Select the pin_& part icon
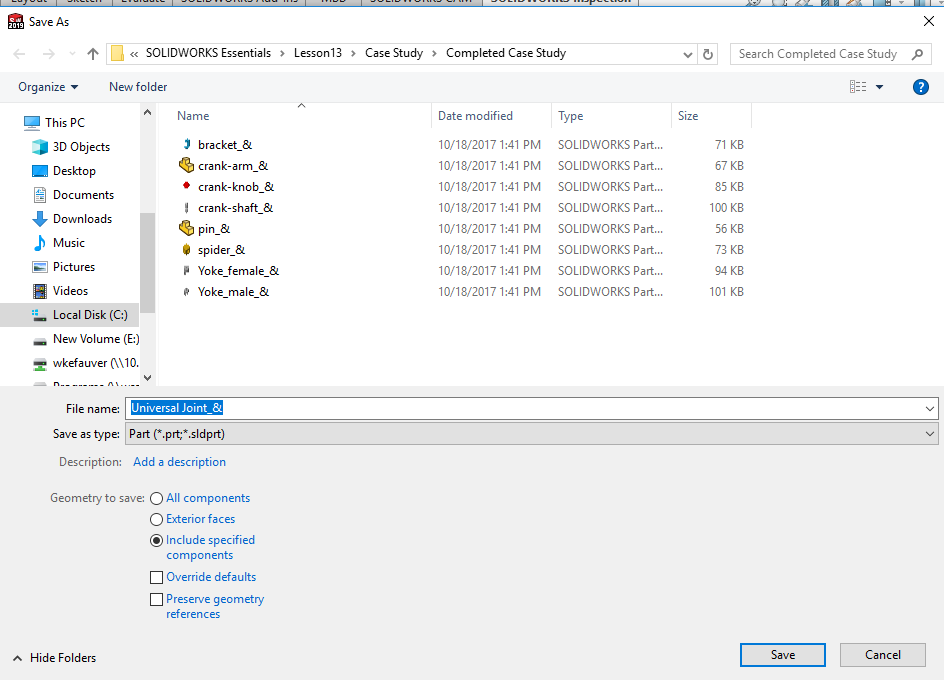The height and width of the screenshot is (680, 944). (x=187, y=228)
